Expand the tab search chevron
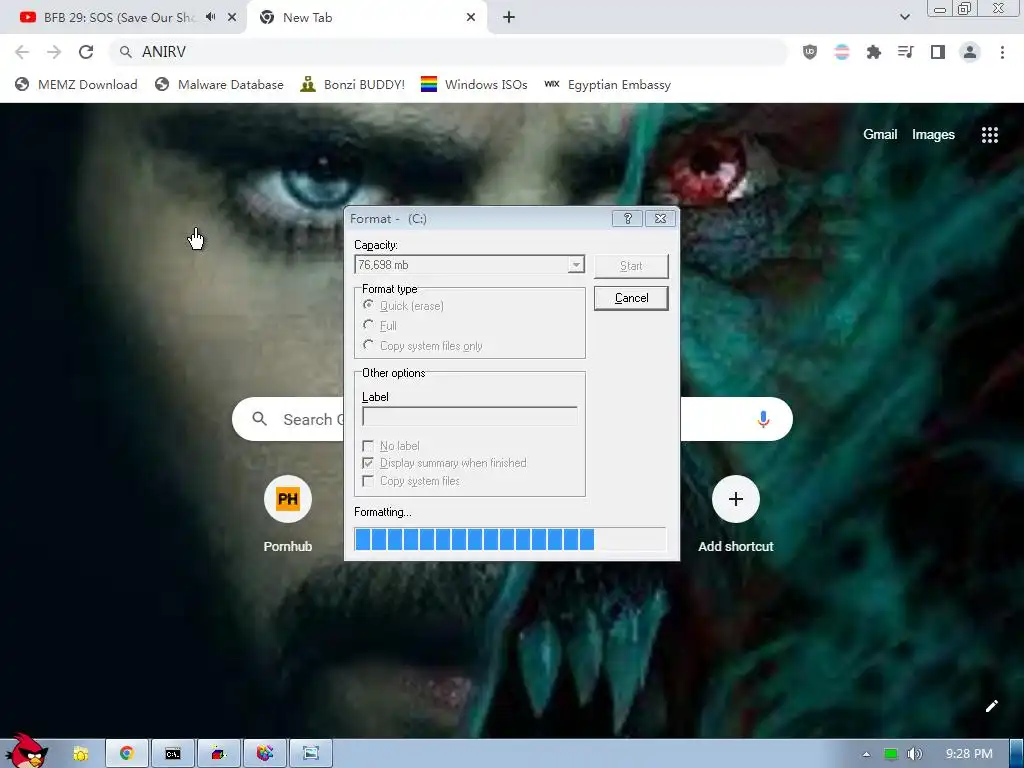1024x768 pixels. click(905, 17)
